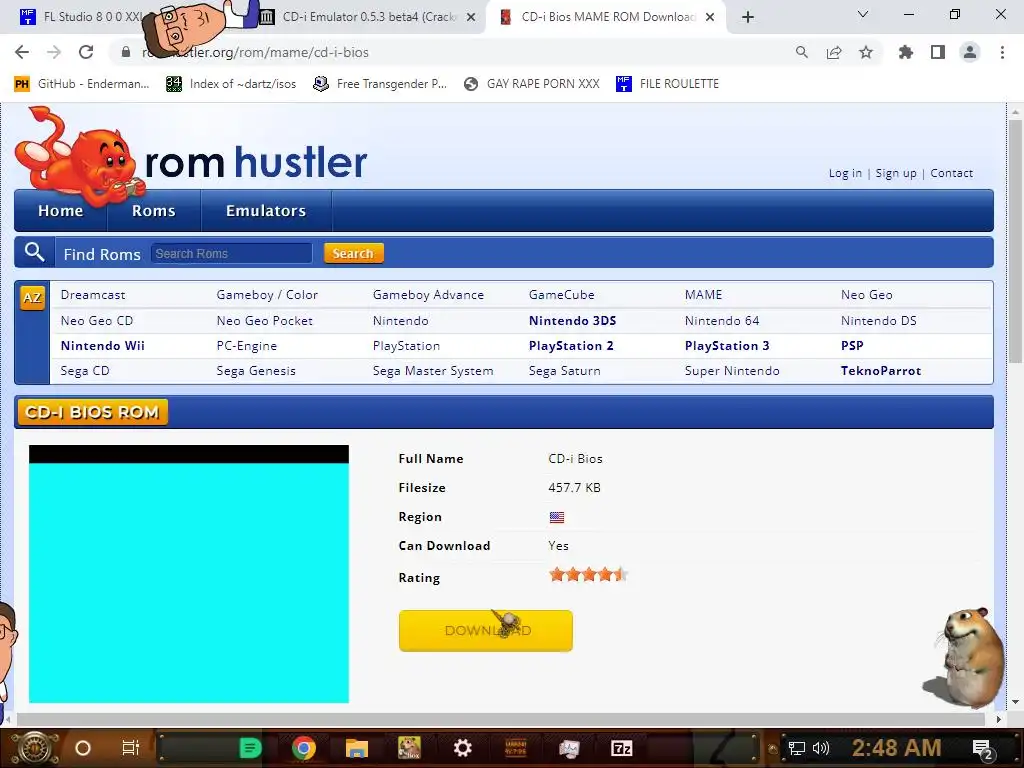Open the Dreamcast ROM category
The image size is (1024, 768).
(93, 295)
